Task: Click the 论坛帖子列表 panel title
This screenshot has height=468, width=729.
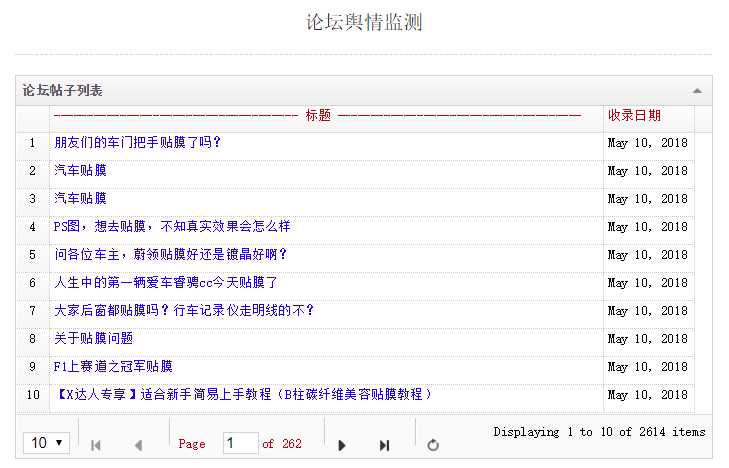Action: (62, 91)
